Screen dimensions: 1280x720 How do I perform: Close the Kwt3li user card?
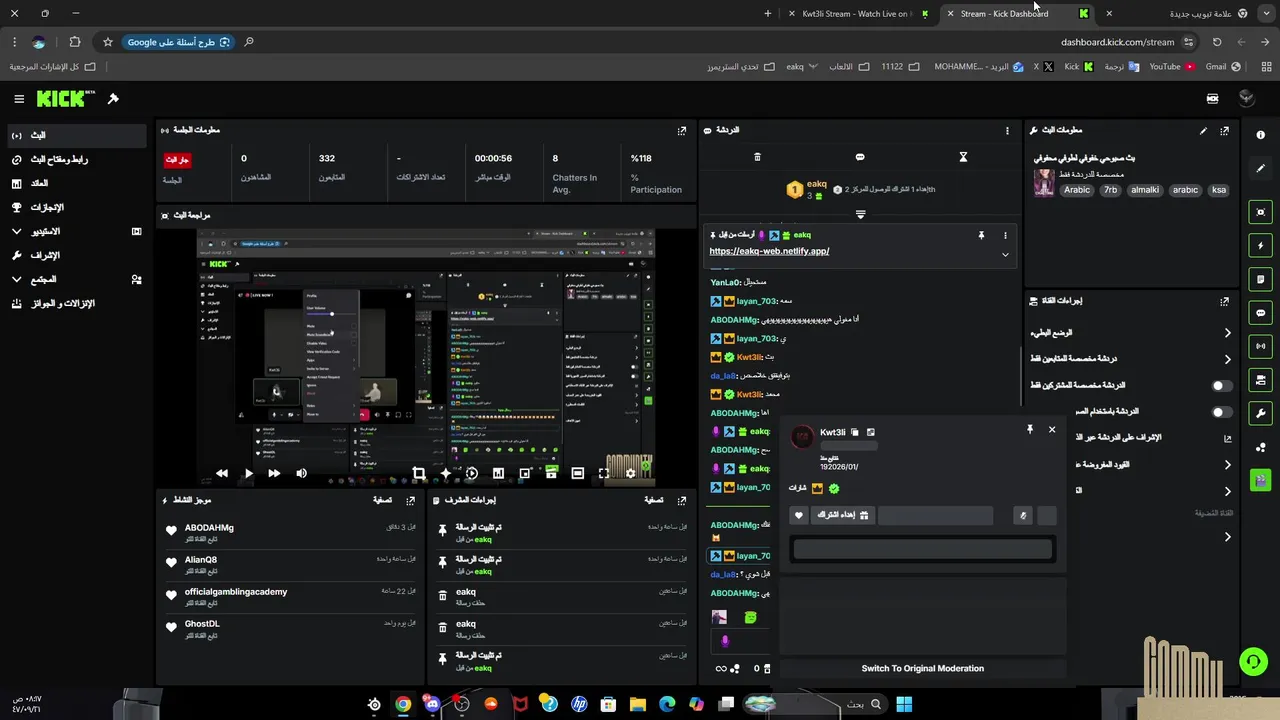coord(1051,429)
